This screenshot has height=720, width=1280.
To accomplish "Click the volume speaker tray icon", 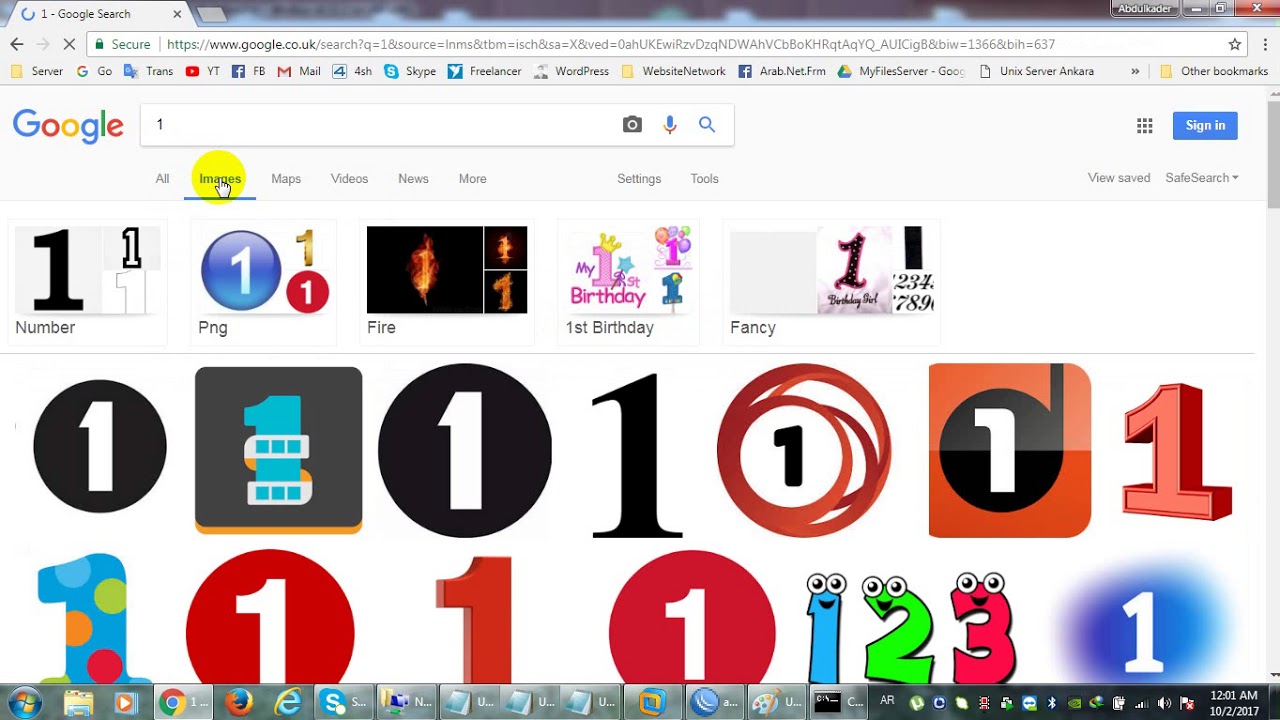I will pyautogui.click(x=1164, y=703).
